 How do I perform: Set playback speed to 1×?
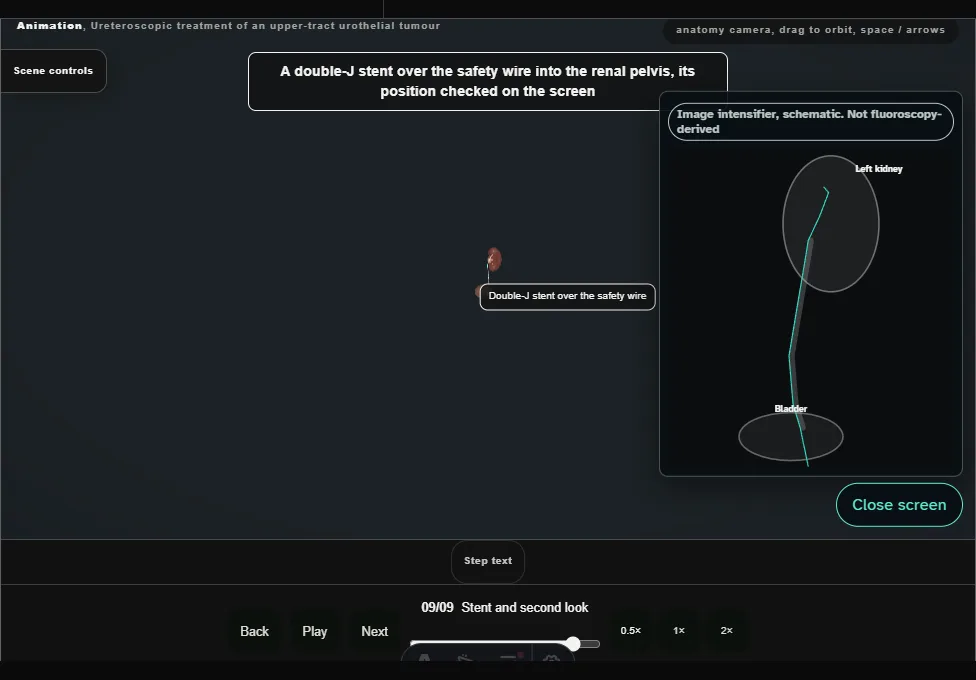point(679,631)
